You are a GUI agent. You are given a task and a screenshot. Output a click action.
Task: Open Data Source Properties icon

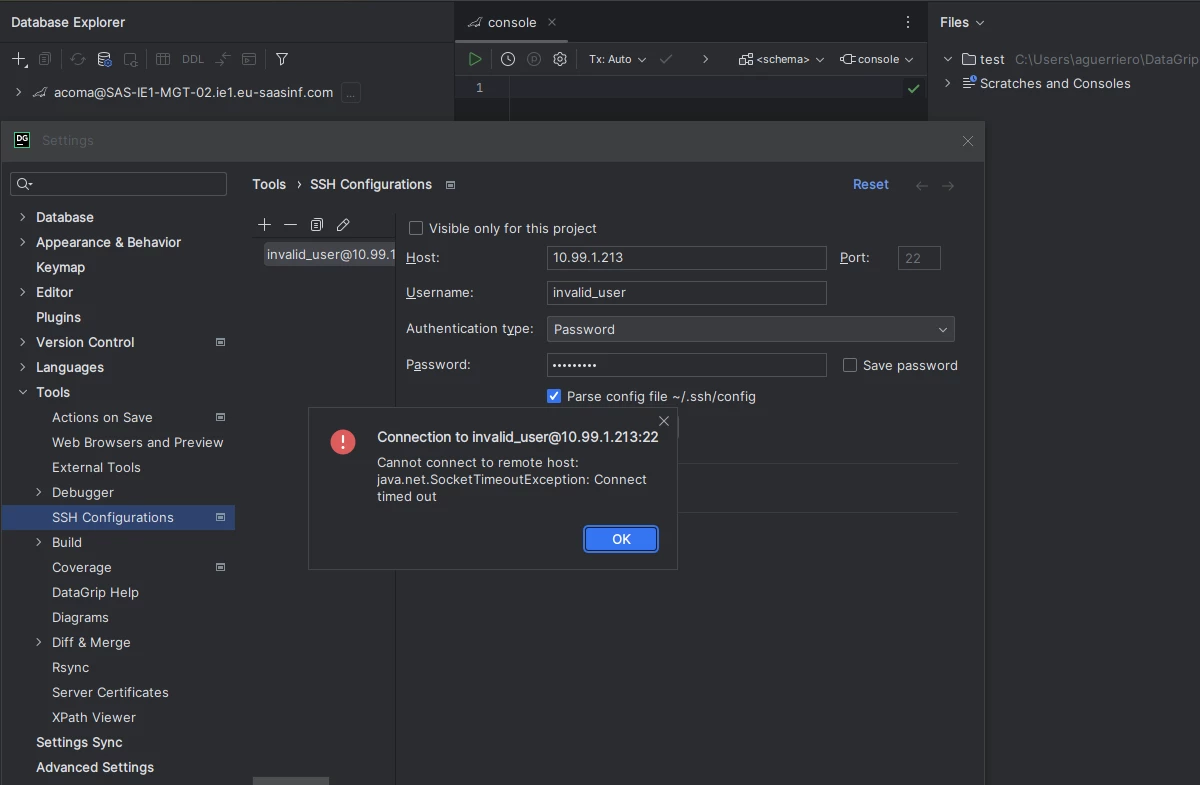(x=104, y=59)
